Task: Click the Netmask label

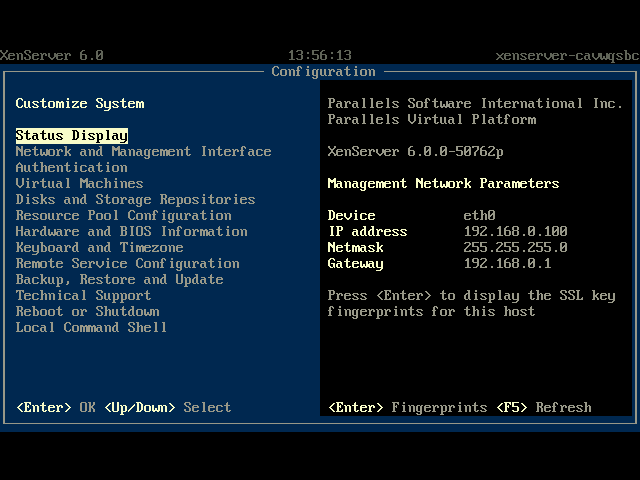Action: [x=355, y=247]
